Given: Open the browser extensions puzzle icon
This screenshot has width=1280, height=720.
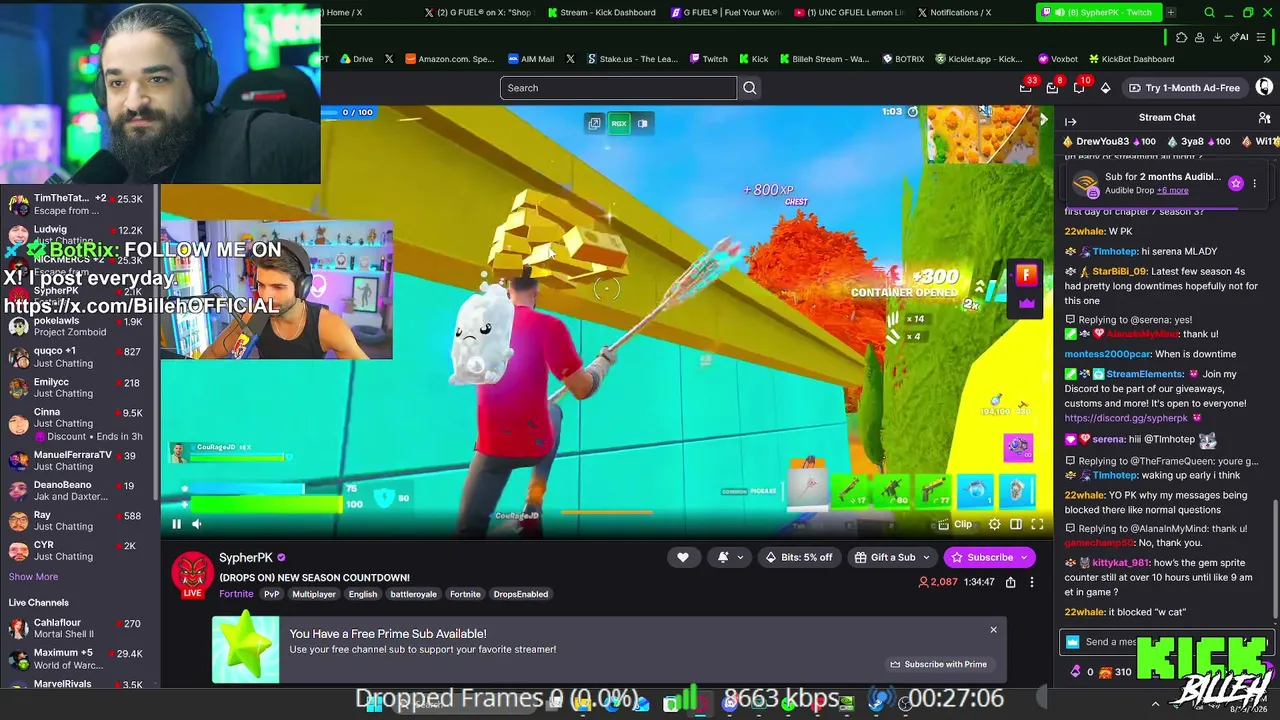Looking at the screenshot, I should coord(1181,37).
